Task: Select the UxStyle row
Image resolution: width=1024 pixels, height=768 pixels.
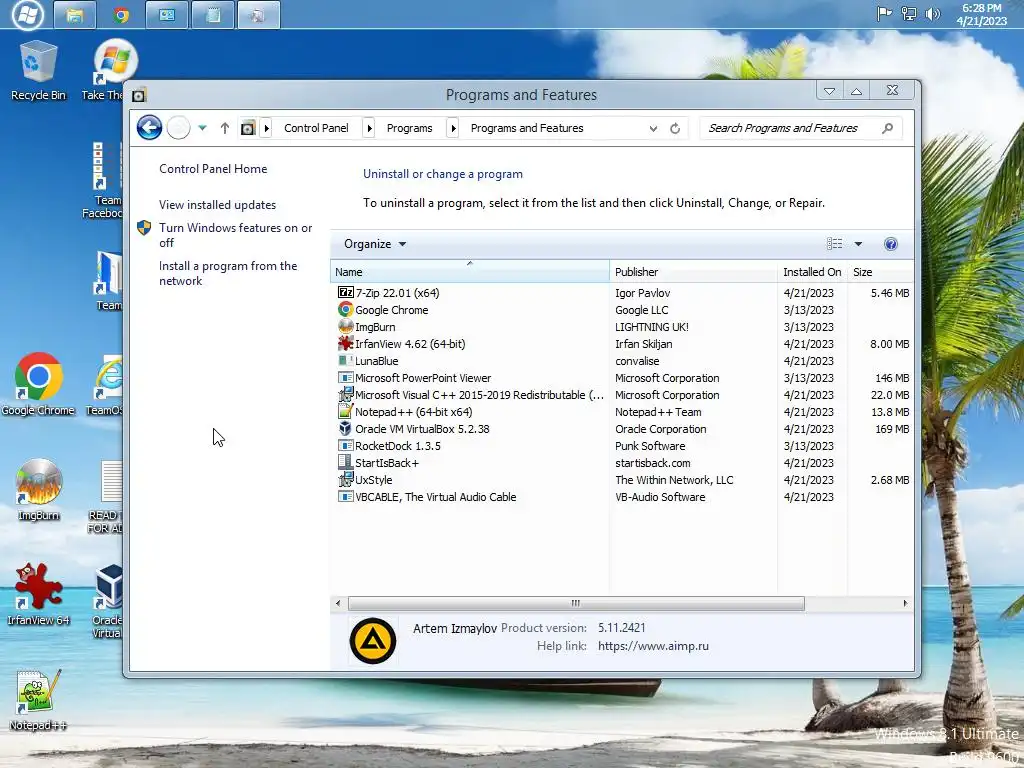Action: 622,479
